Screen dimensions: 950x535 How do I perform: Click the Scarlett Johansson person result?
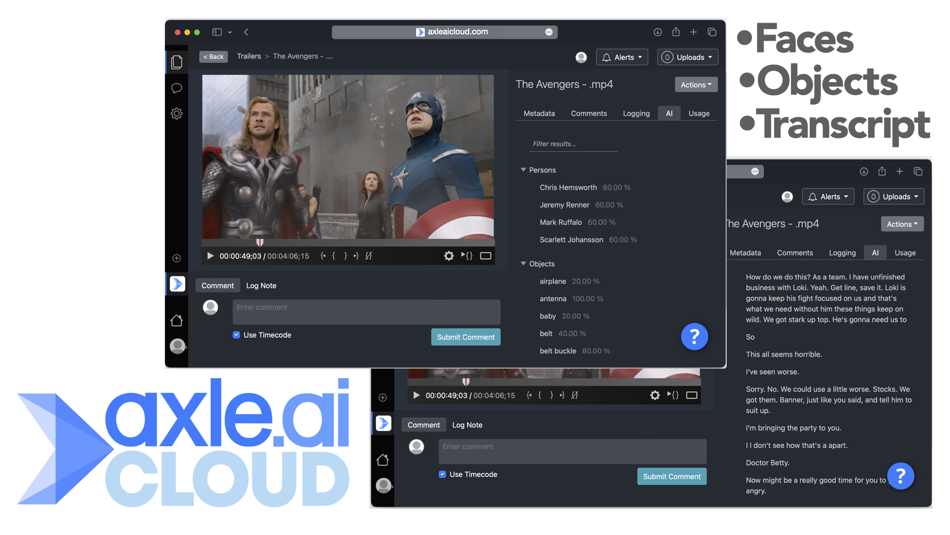click(x=571, y=239)
